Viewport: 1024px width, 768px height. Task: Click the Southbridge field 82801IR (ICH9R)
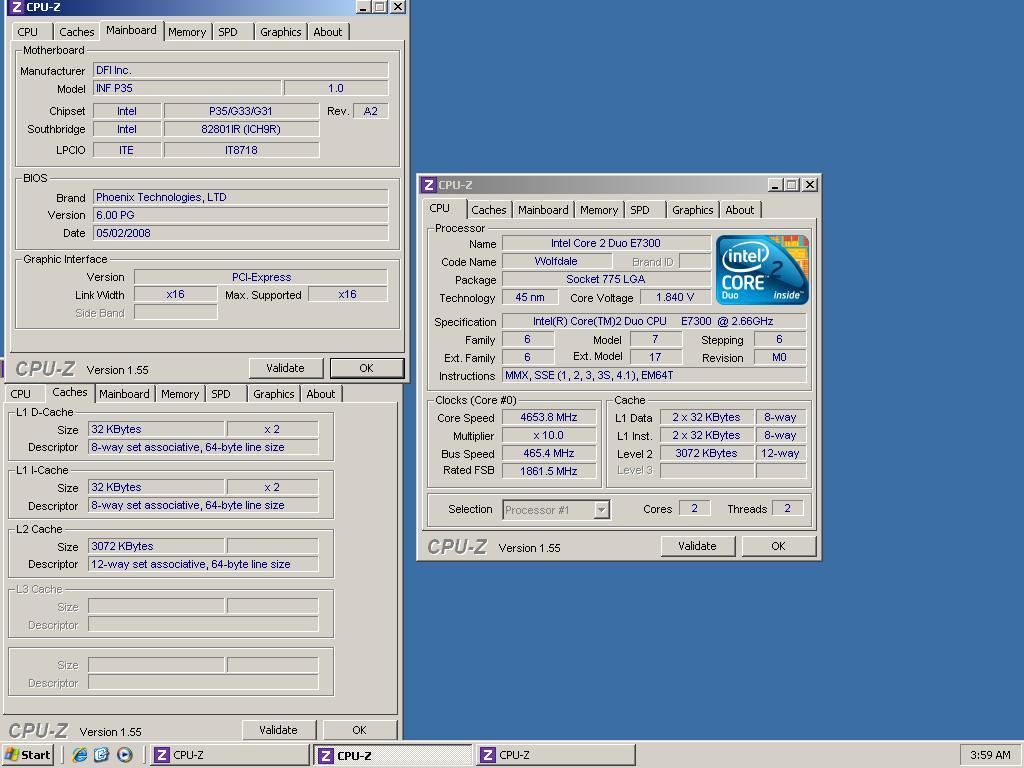(x=241, y=129)
